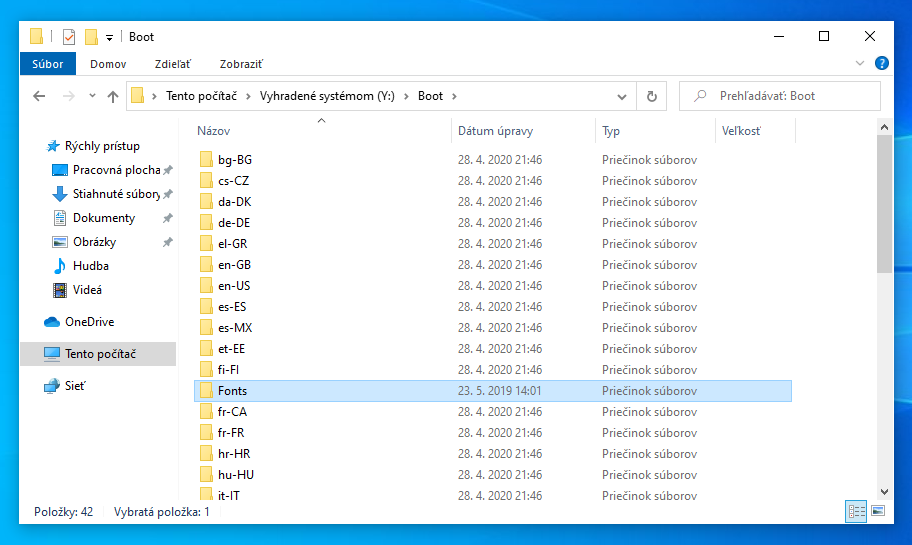Switch to large icons view

878,511
